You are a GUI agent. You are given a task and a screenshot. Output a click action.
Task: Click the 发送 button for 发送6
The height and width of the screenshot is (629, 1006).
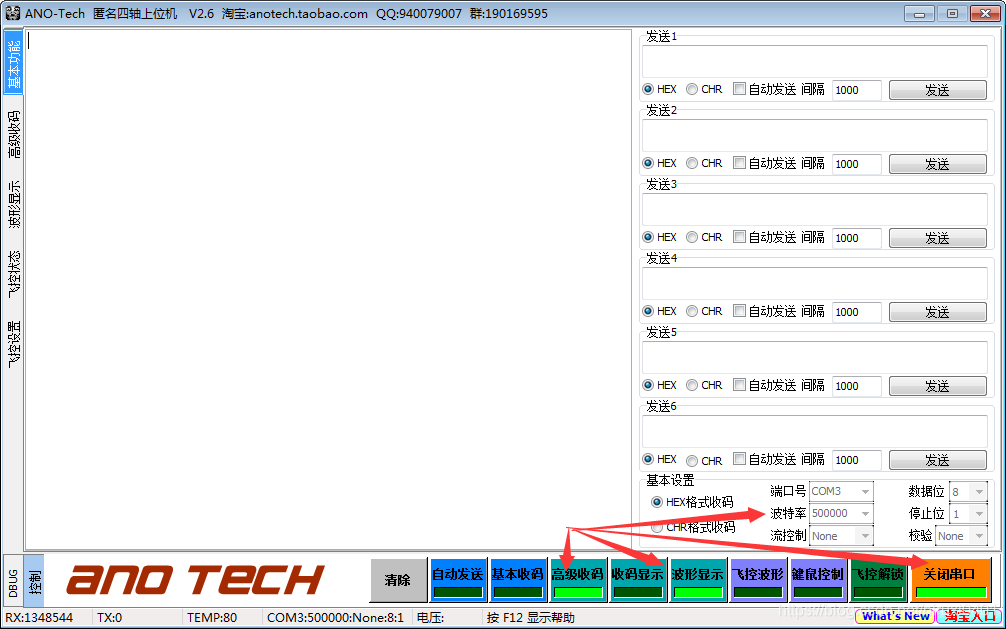pos(937,460)
